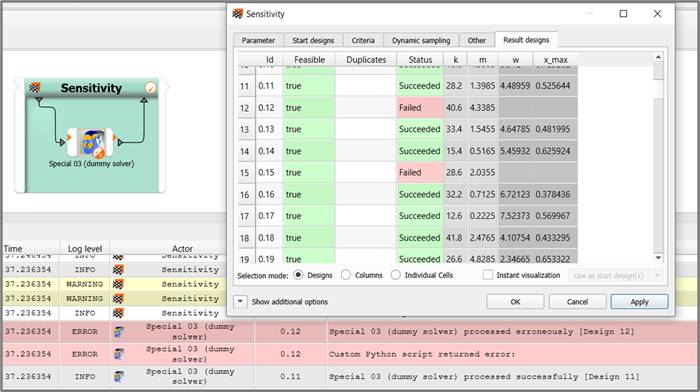This screenshot has width=700, height=392.
Task: Click the k column header
Action: coord(455,59)
